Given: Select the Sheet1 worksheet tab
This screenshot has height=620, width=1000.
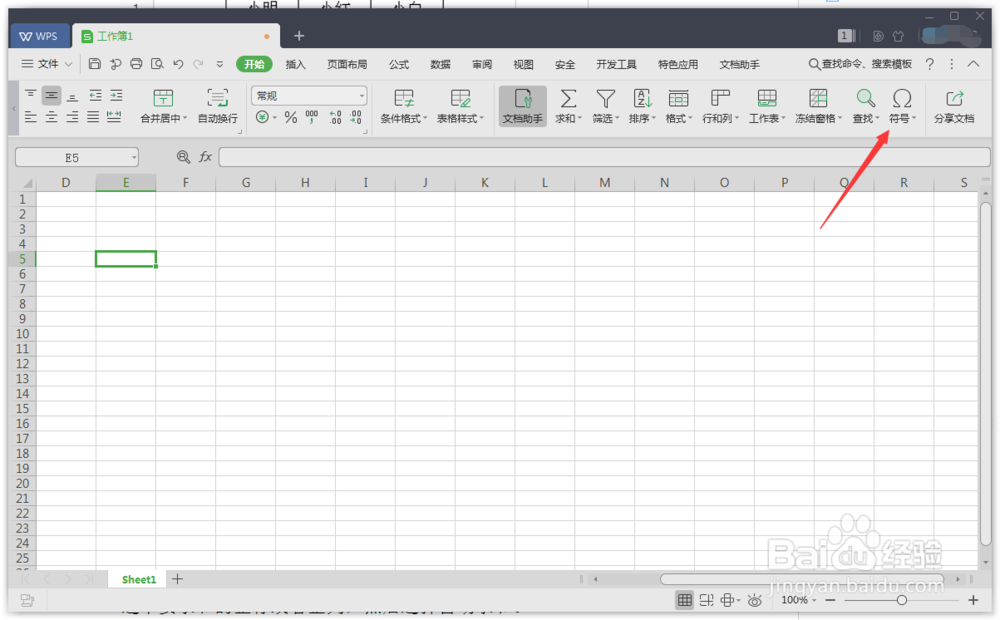Looking at the screenshot, I should click(x=138, y=579).
